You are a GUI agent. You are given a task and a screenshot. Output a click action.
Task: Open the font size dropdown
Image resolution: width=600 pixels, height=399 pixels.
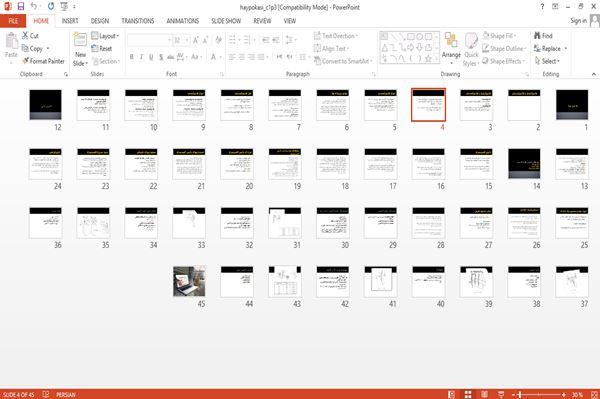point(187,40)
